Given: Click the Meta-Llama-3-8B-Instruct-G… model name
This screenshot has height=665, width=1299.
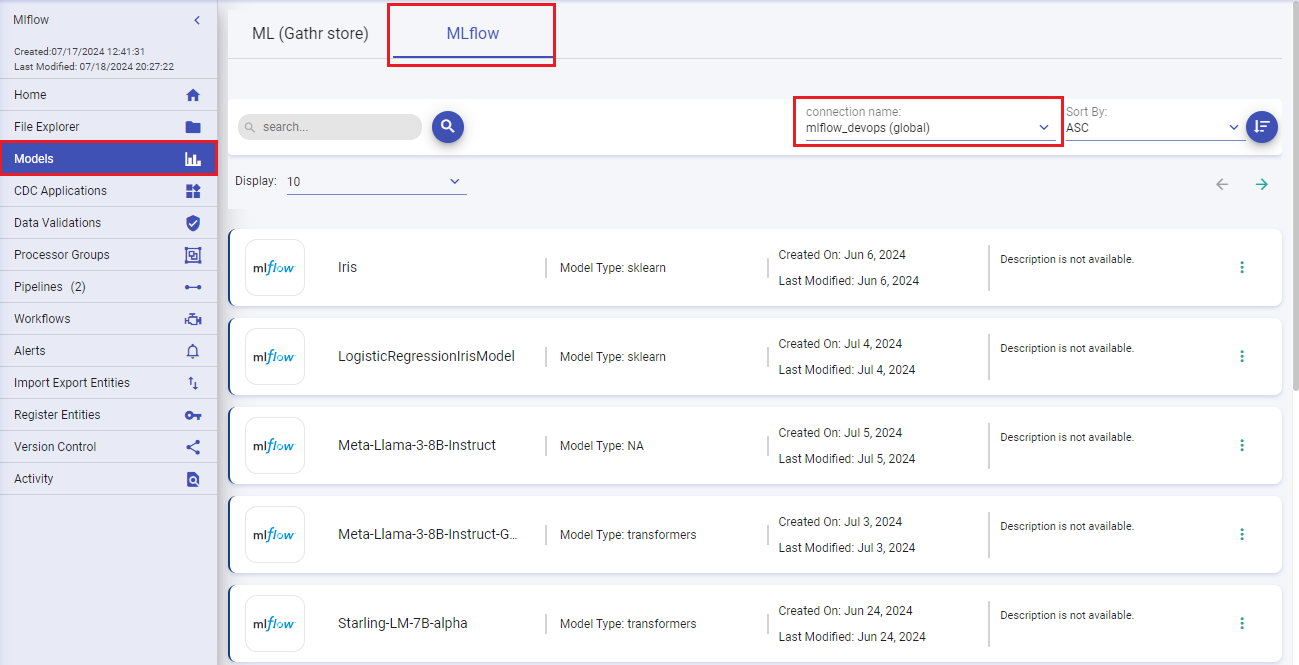Looking at the screenshot, I should coord(428,534).
